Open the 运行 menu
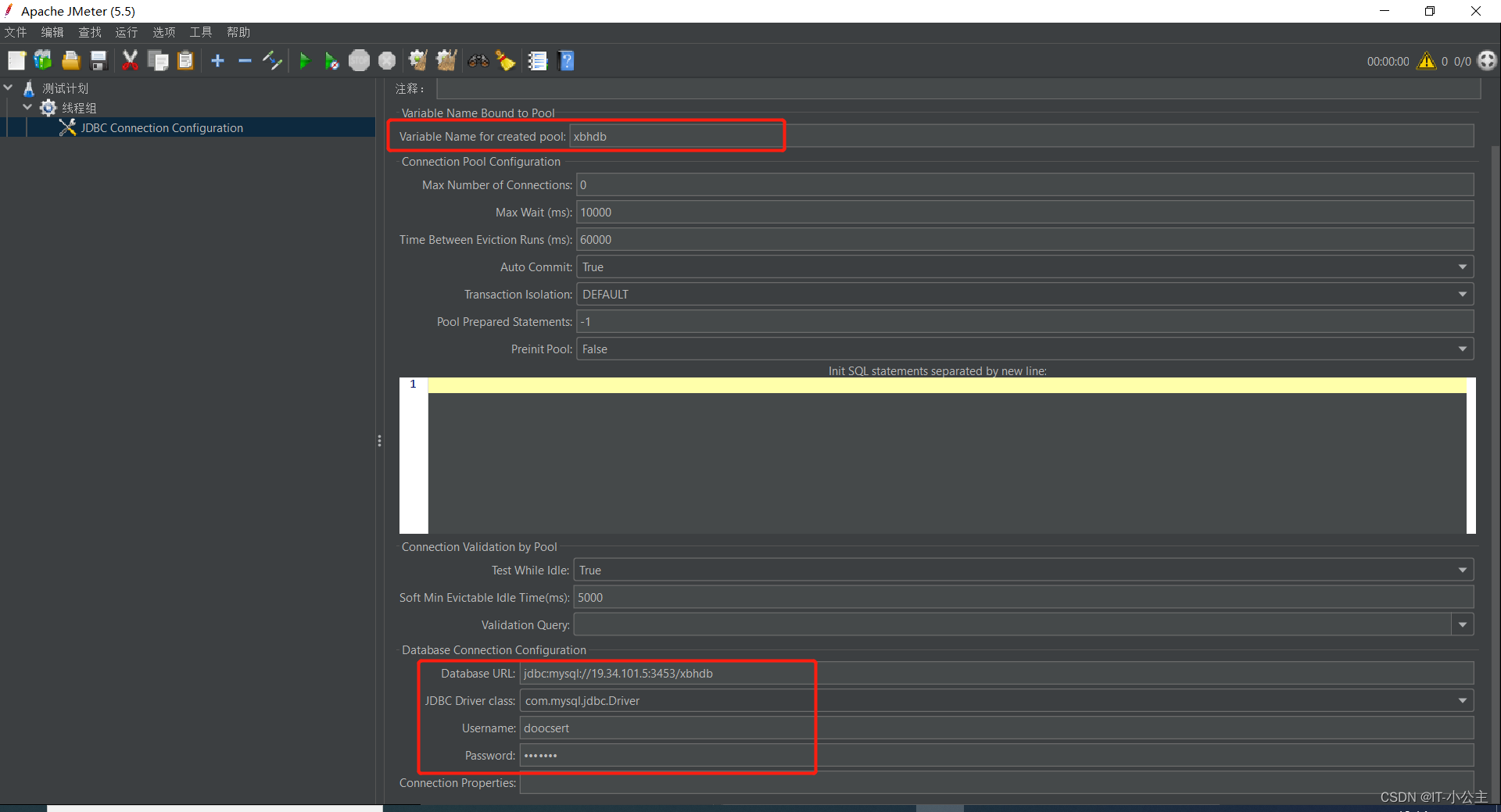This screenshot has height=812, width=1501. 127,32
